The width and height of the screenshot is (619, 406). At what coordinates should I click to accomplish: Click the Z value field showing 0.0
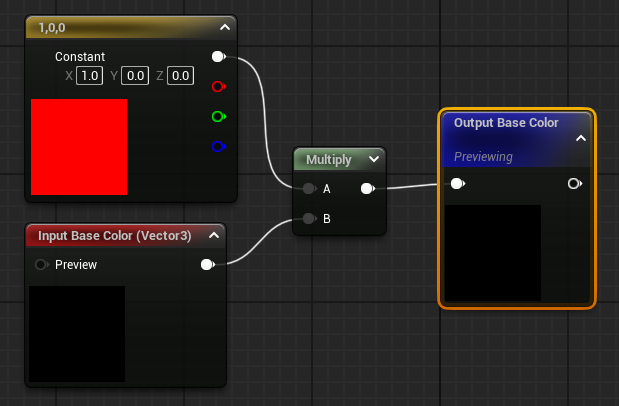point(181,75)
